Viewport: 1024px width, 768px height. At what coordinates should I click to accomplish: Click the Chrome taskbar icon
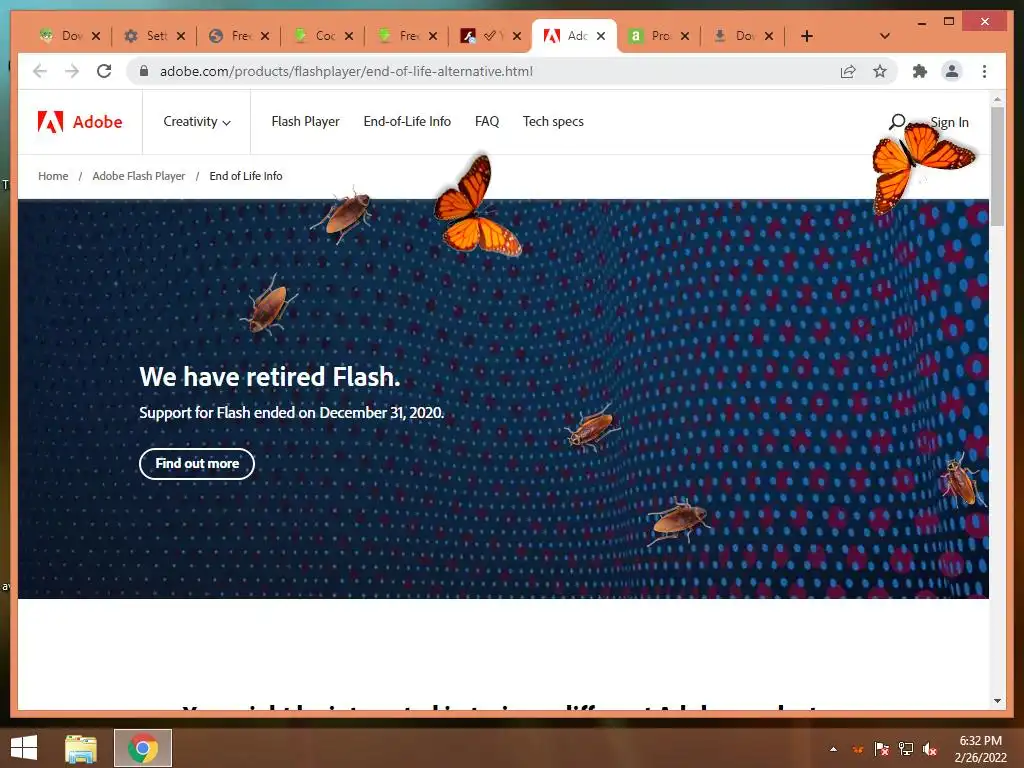click(143, 748)
